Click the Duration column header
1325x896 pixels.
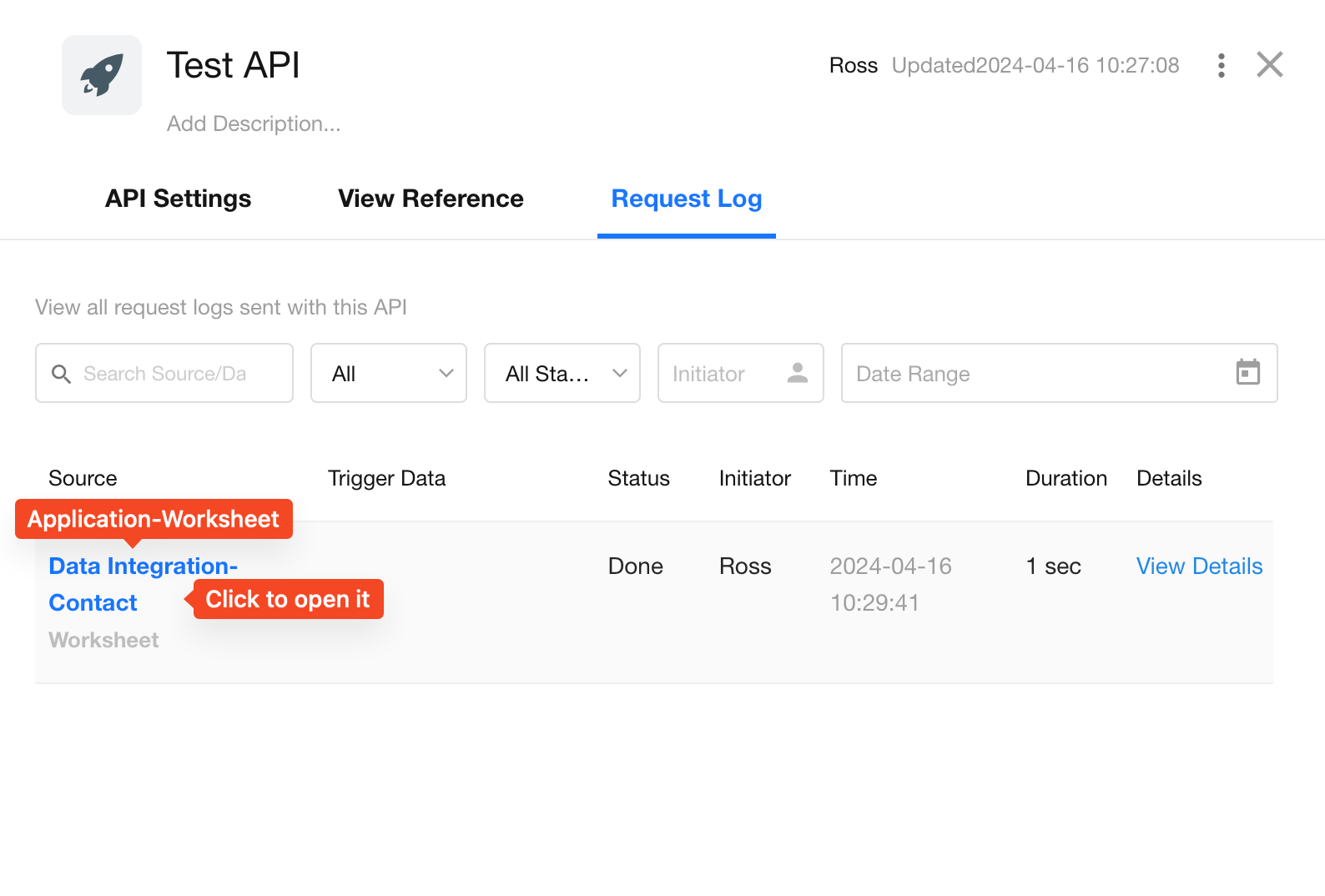pos(1066,478)
